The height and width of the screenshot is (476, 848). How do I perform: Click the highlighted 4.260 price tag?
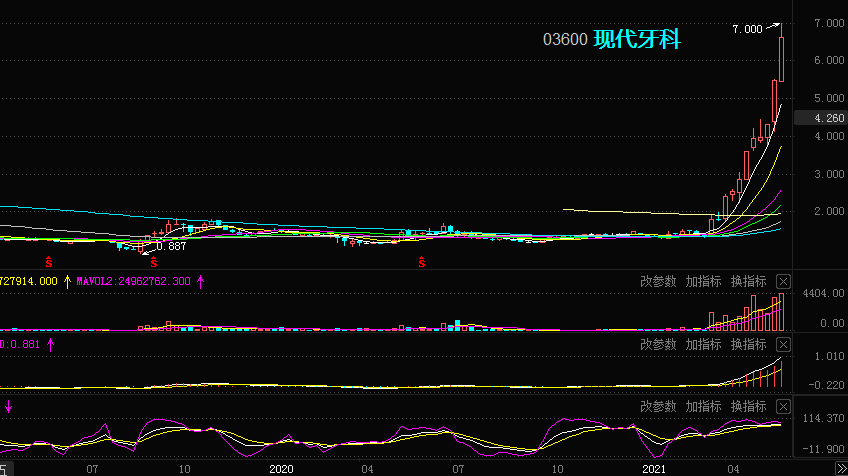pos(820,118)
